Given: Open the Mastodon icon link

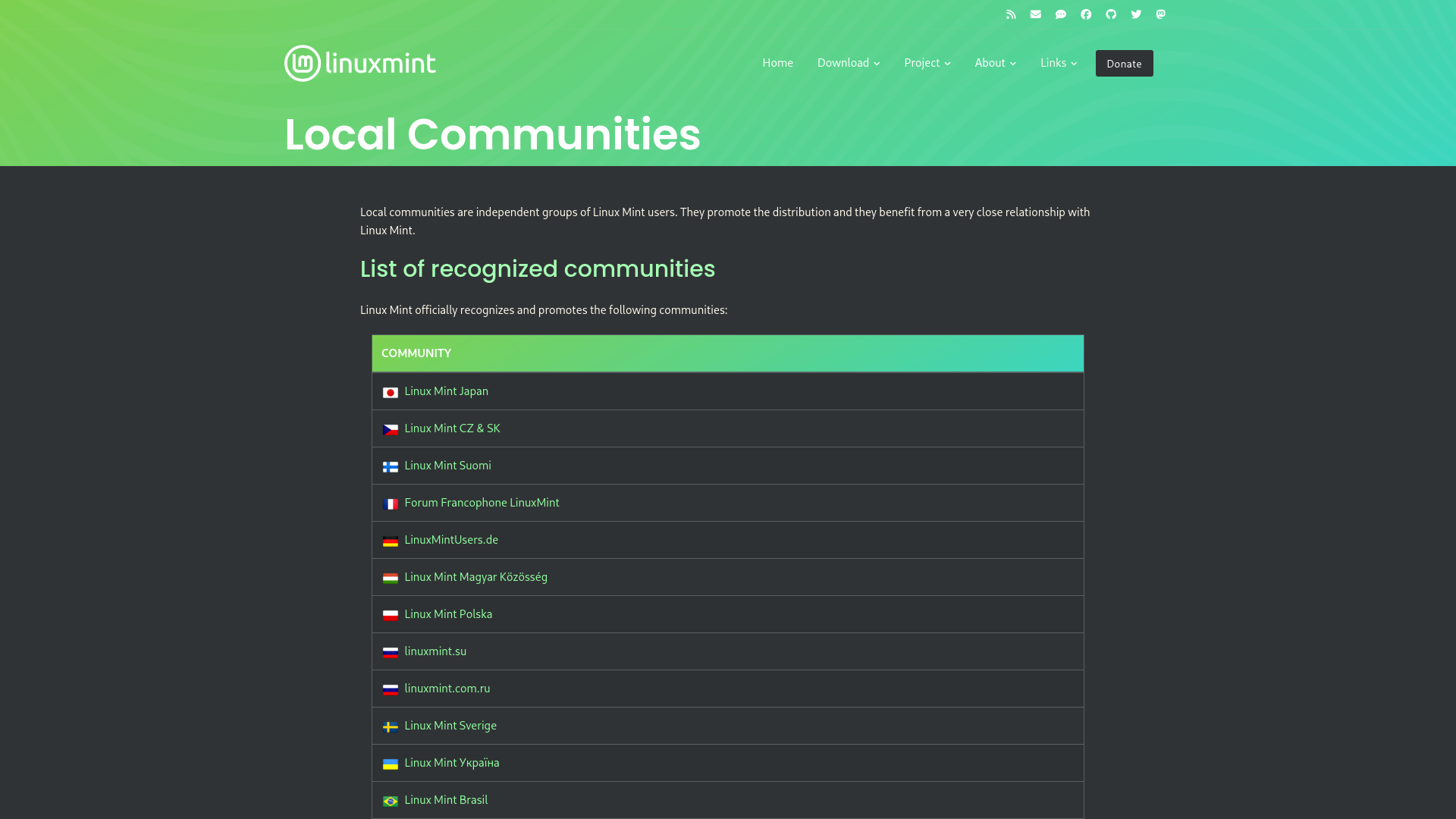Looking at the screenshot, I should pyautogui.click(x=1161, y=14).
